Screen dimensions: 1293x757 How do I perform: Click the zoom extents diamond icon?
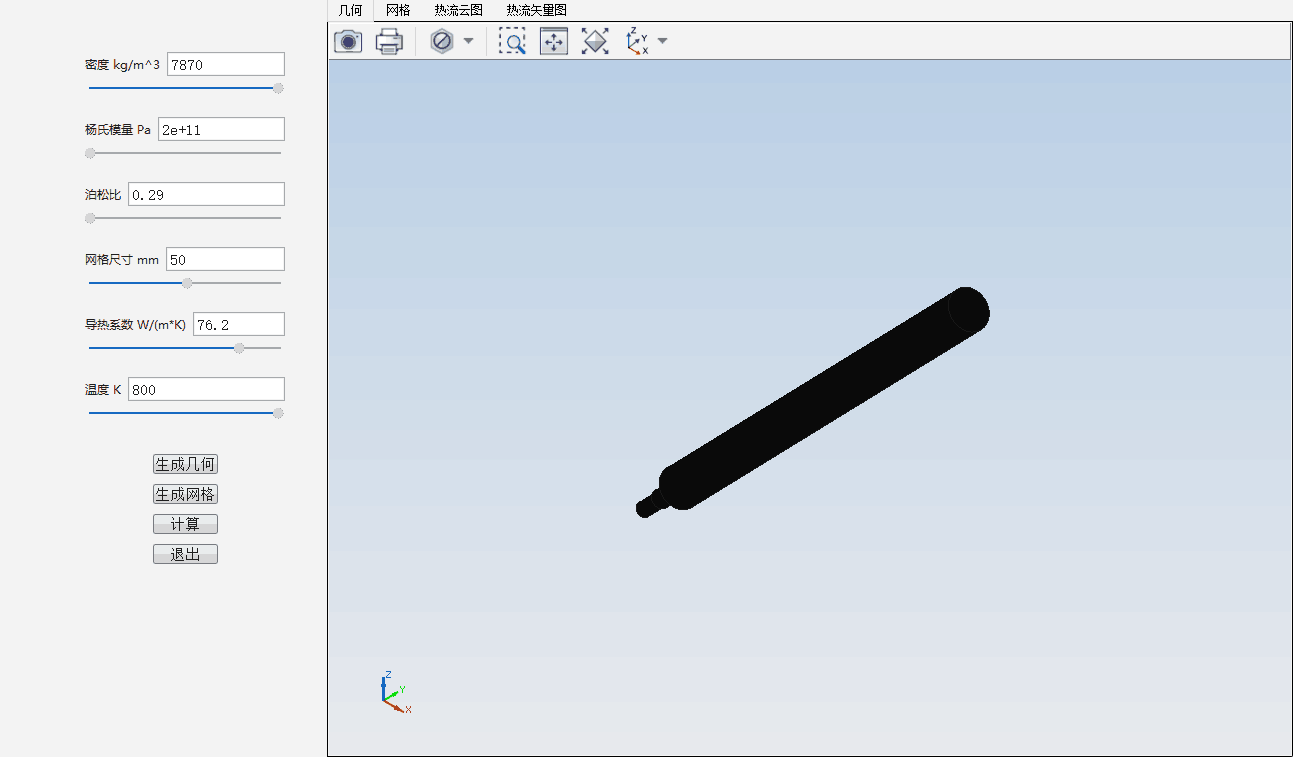coord(595,41)
